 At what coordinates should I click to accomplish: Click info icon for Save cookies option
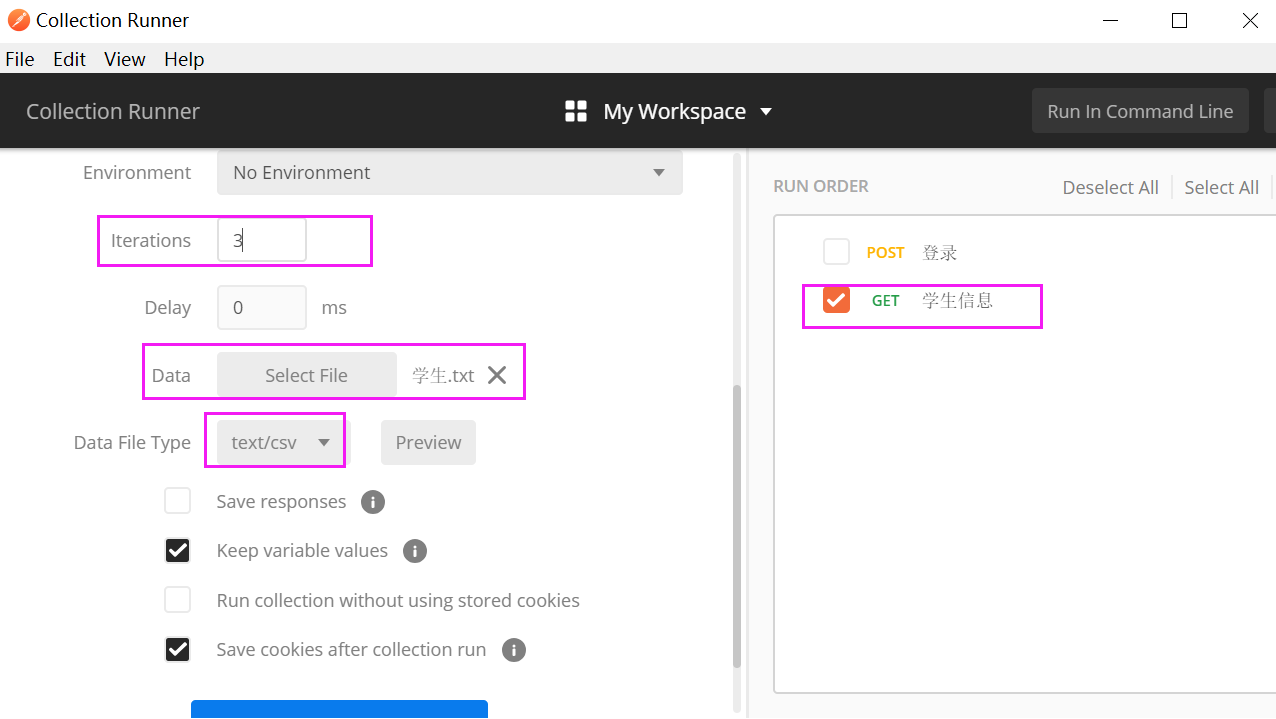coord(513,650)
